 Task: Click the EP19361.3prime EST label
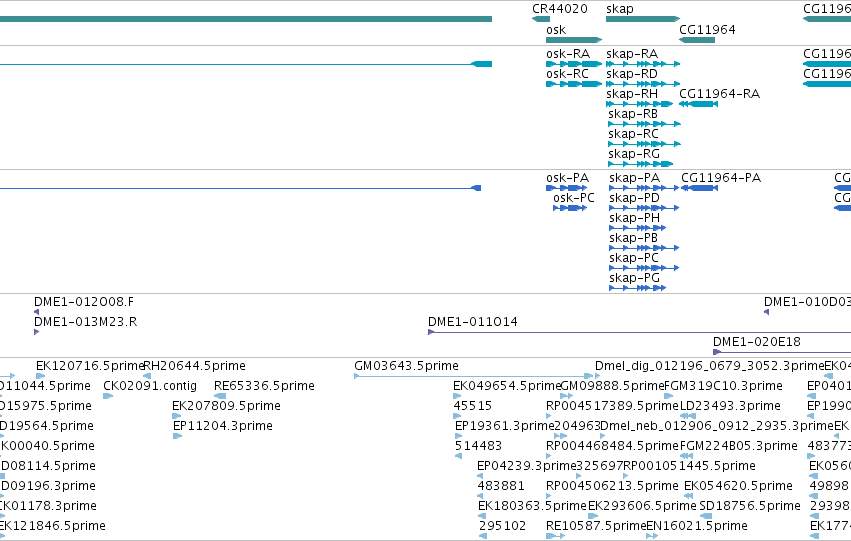tap(505, 426)
